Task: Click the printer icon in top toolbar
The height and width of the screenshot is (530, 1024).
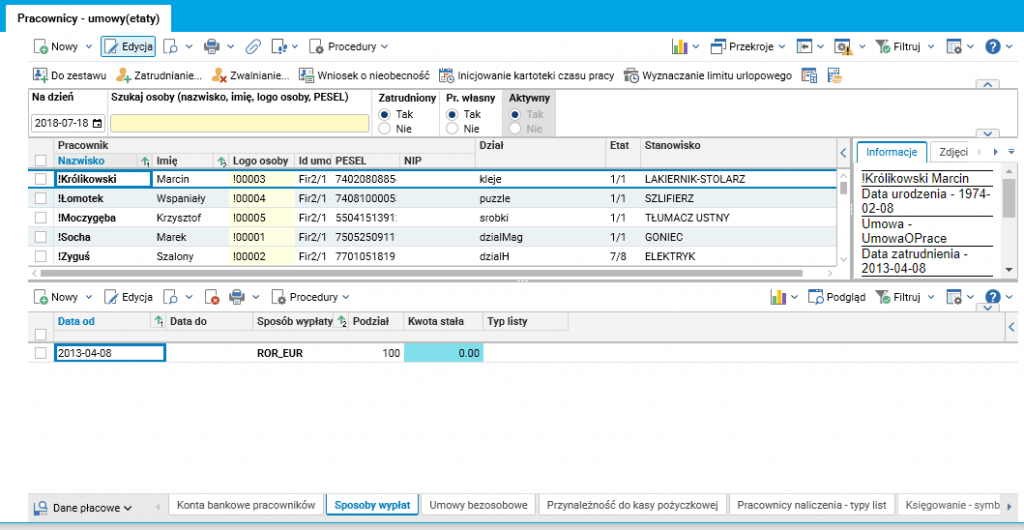Action: pyautogui.click(x=211, y=46)
